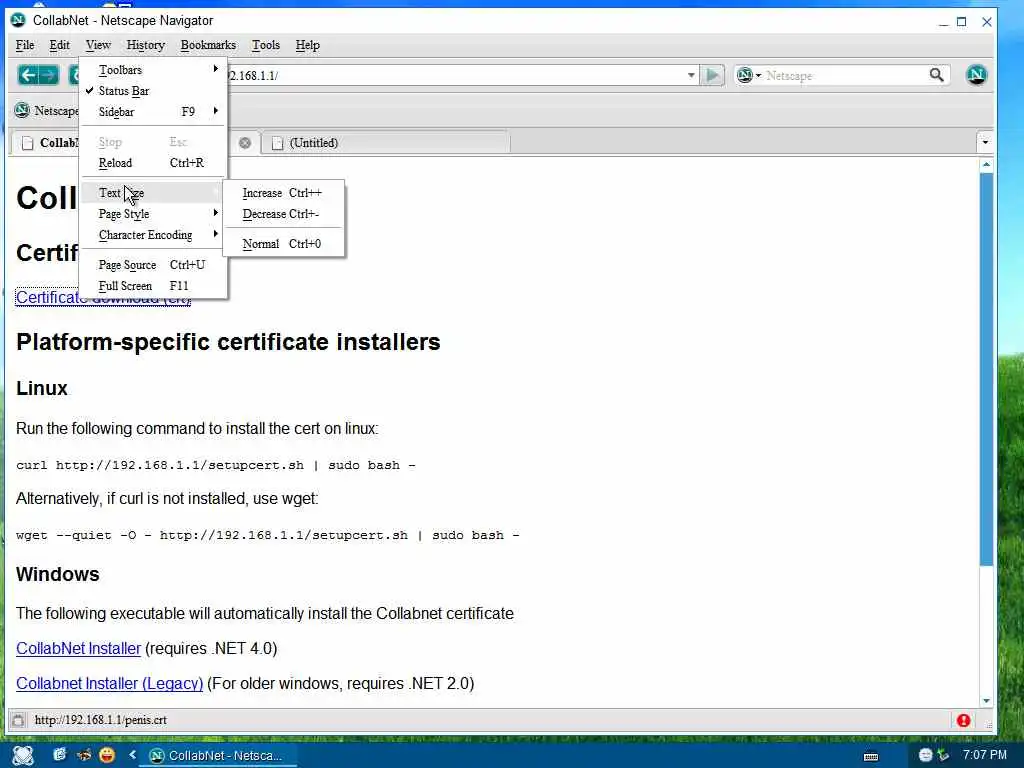
Task: Click into the Netscape search field
Action: 846,75
